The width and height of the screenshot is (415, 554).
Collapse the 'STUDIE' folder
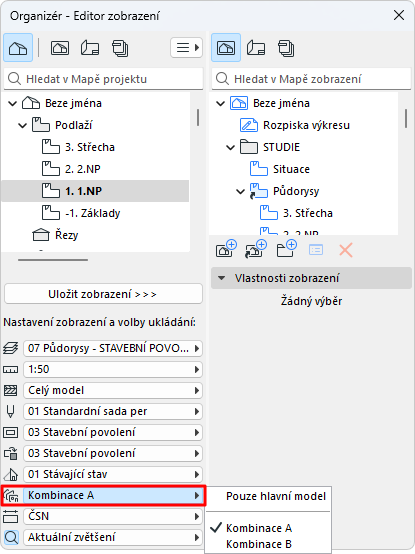230,147
